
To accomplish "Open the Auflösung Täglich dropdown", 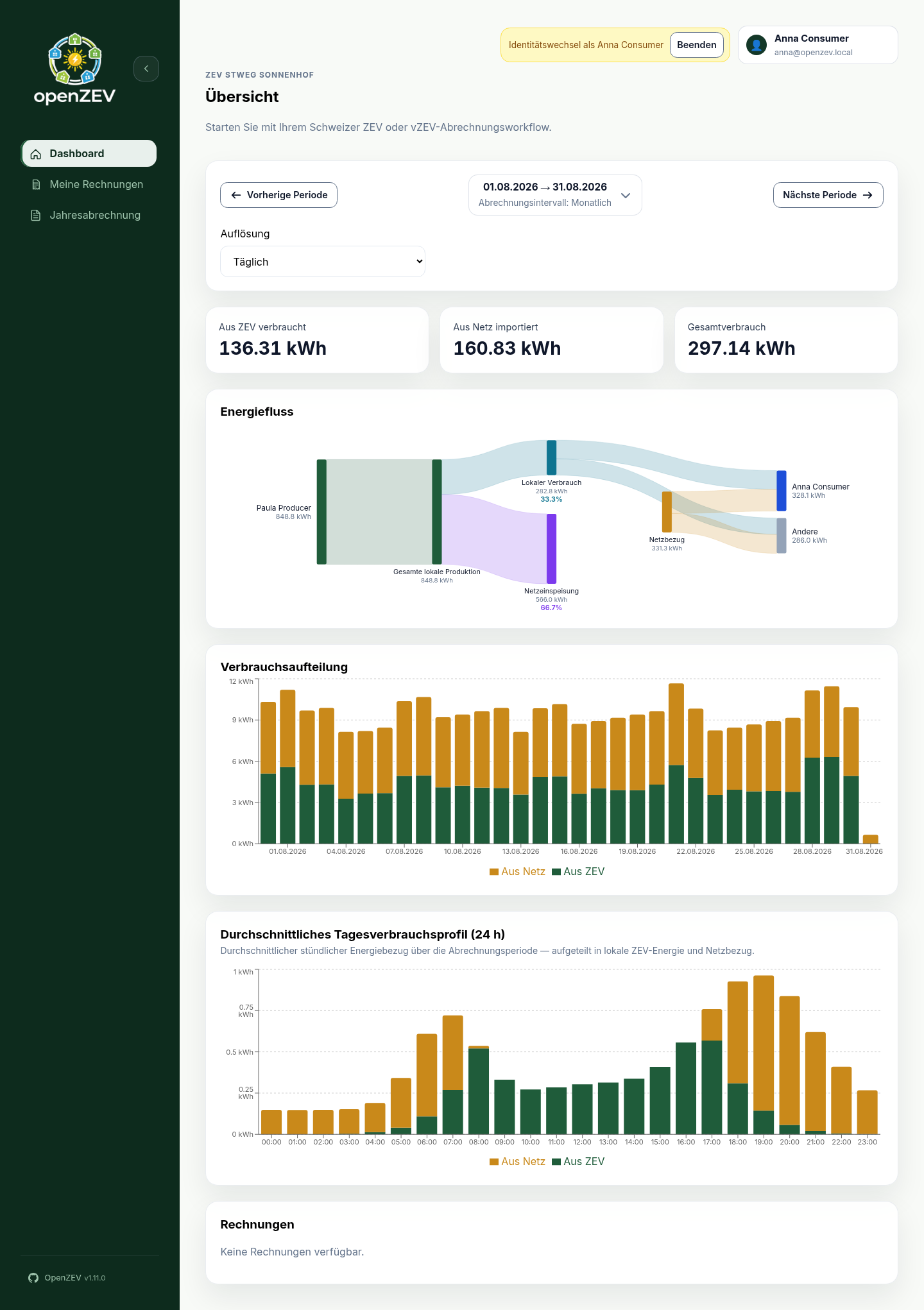I will click(x=323, y=262).
